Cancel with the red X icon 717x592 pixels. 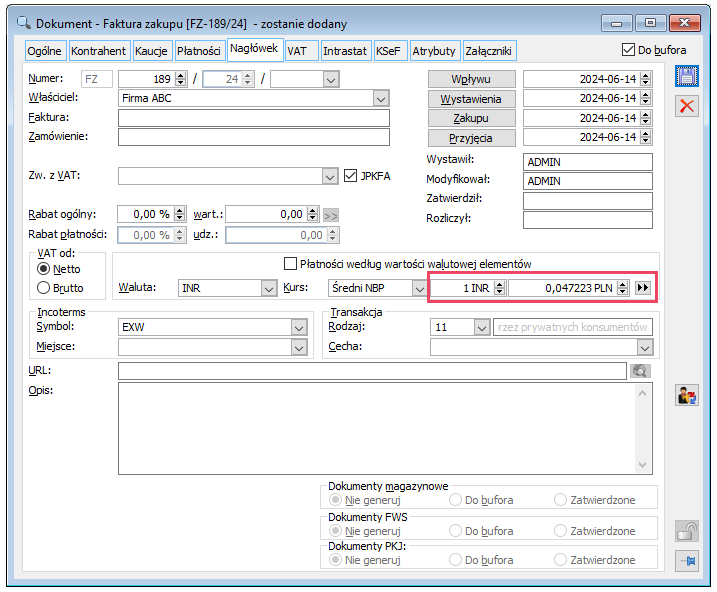[686, 107]
